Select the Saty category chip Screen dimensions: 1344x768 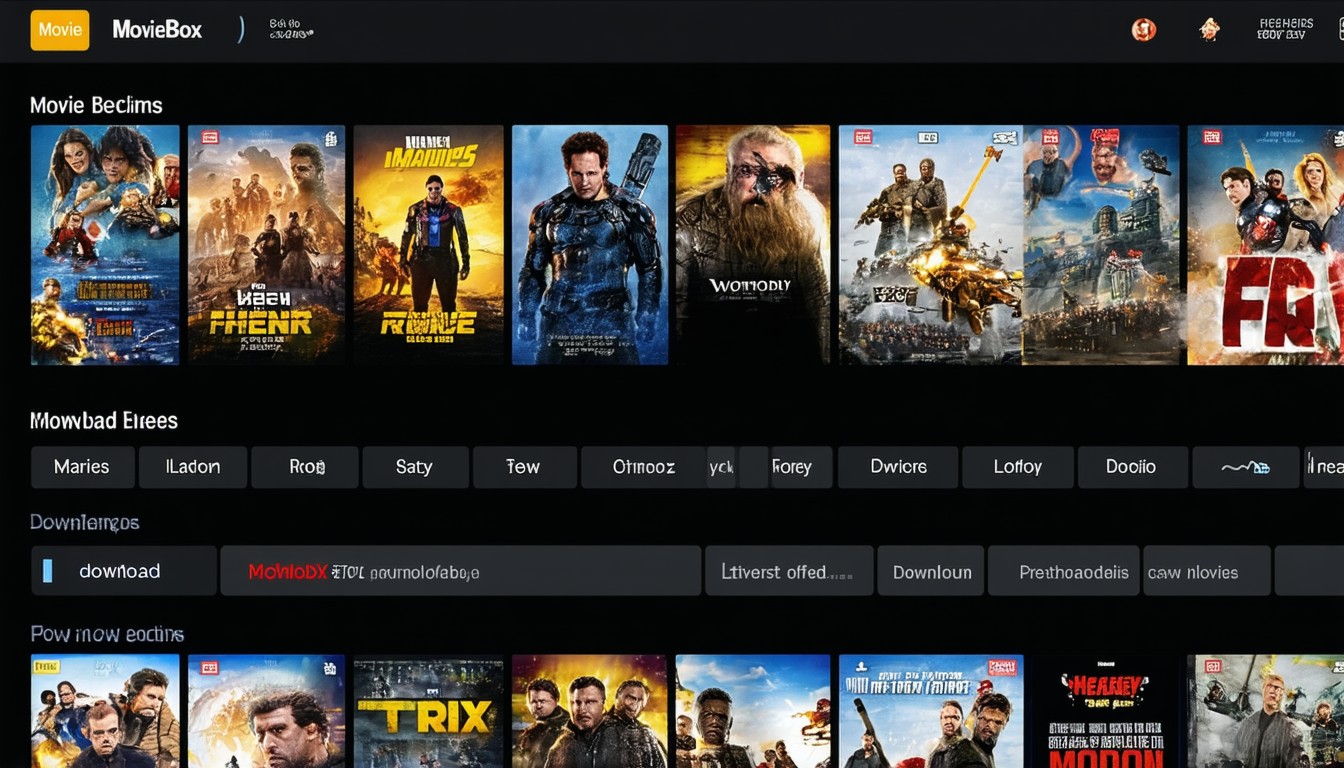click(x=414, y=467)
